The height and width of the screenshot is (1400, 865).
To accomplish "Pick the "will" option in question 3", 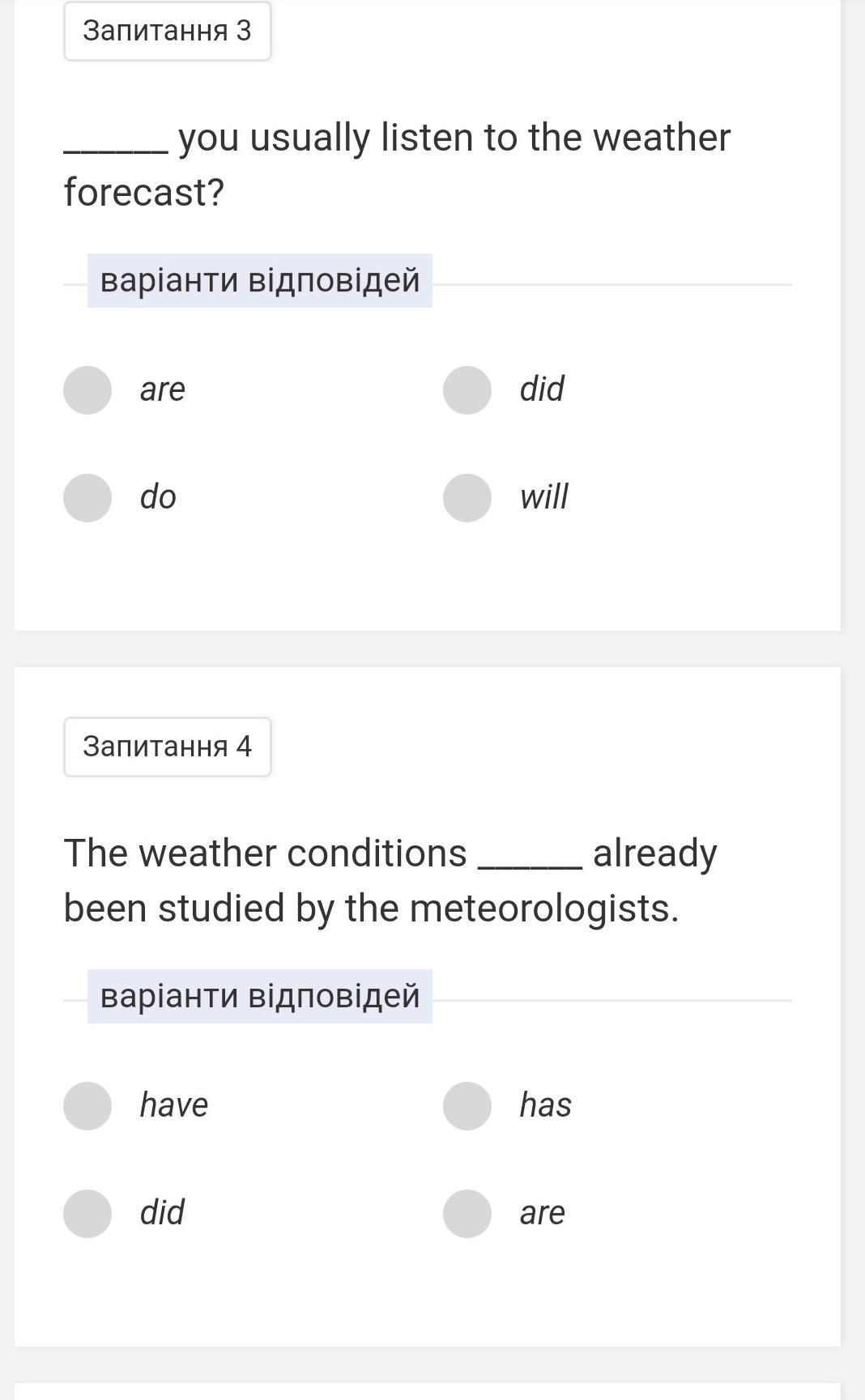I will point(467,498).
